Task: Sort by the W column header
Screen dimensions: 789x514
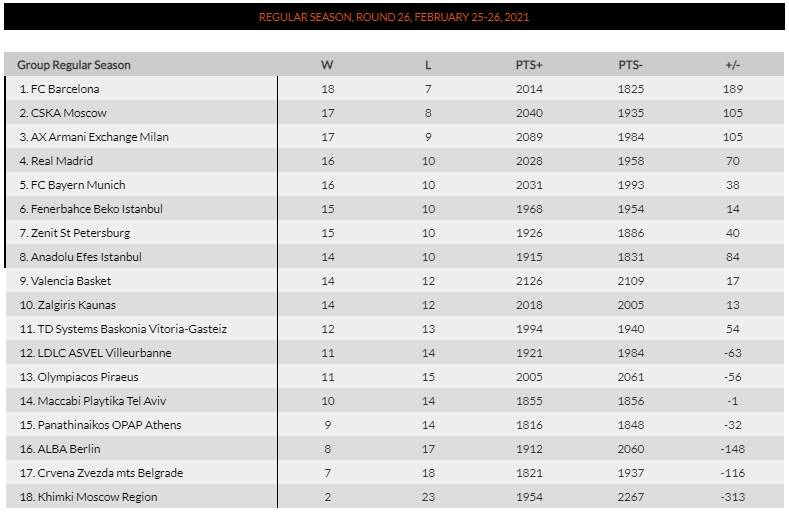Action: (326, 65)
